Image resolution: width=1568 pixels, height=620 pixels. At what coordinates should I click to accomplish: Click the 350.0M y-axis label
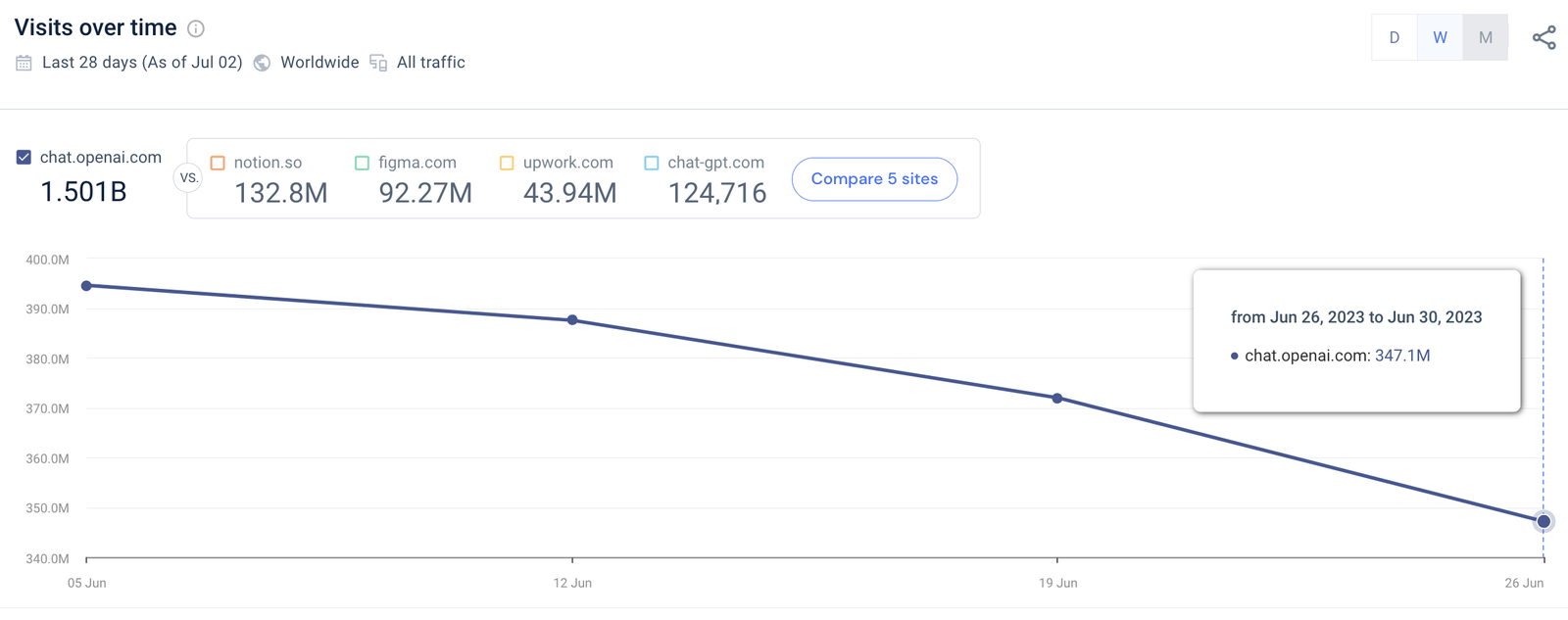click(47, 508)
